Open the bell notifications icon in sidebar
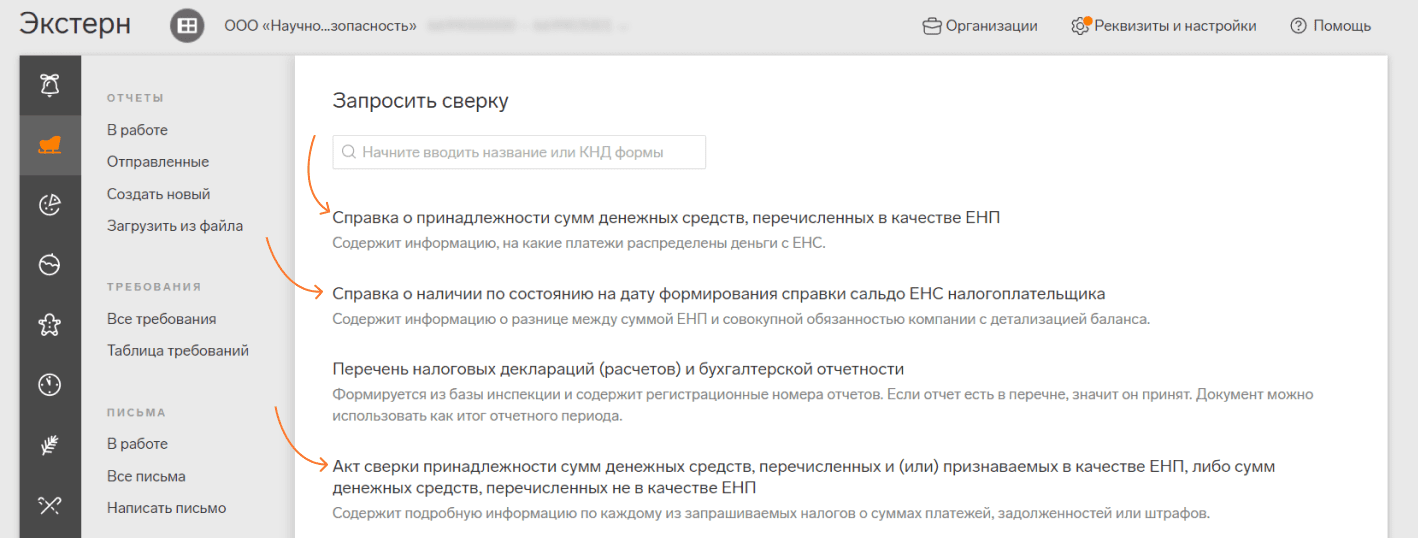The height and width of the screenshot is (538, 1418). (x=50, y=85)
